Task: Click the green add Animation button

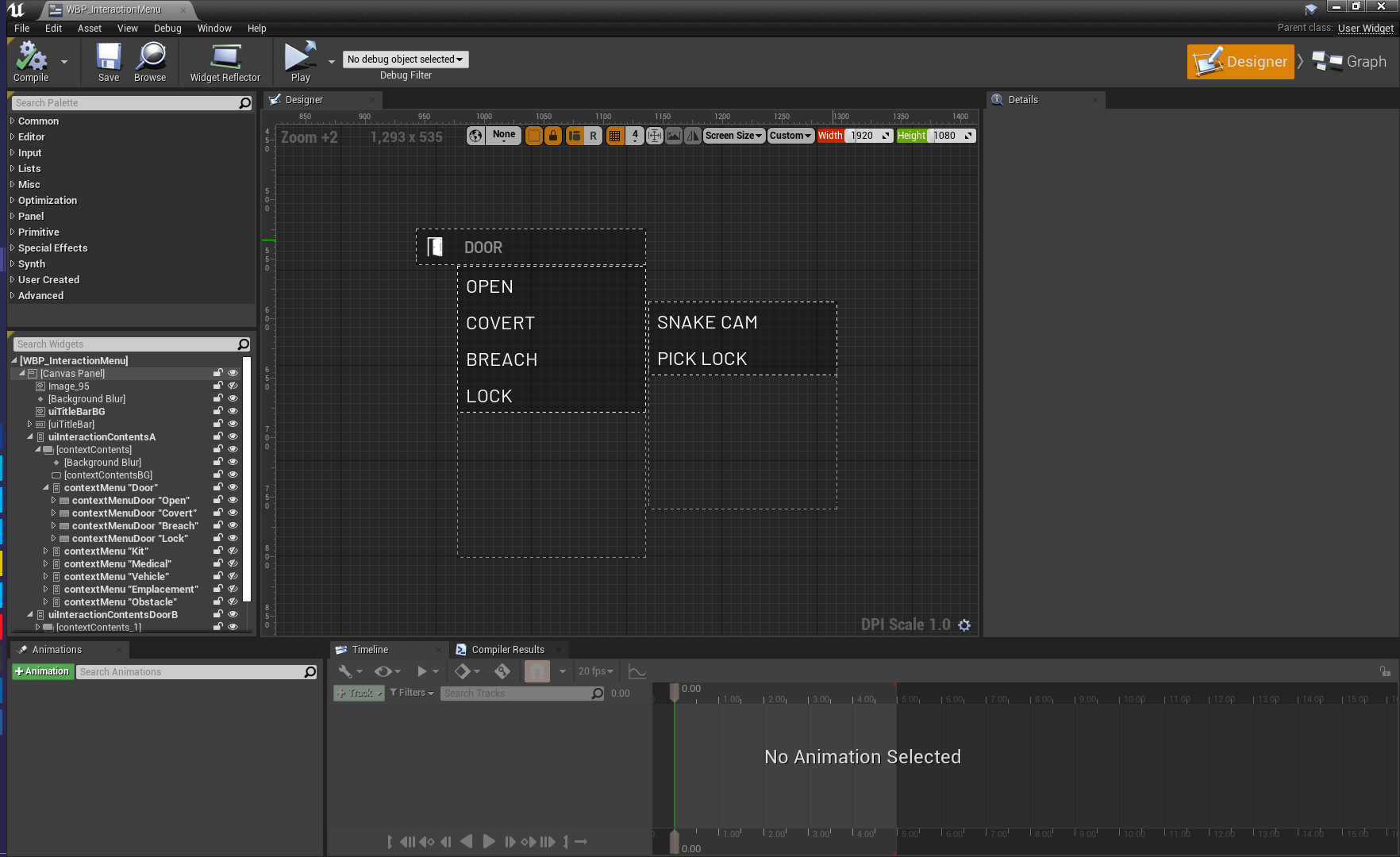Action: click(43, 671)
